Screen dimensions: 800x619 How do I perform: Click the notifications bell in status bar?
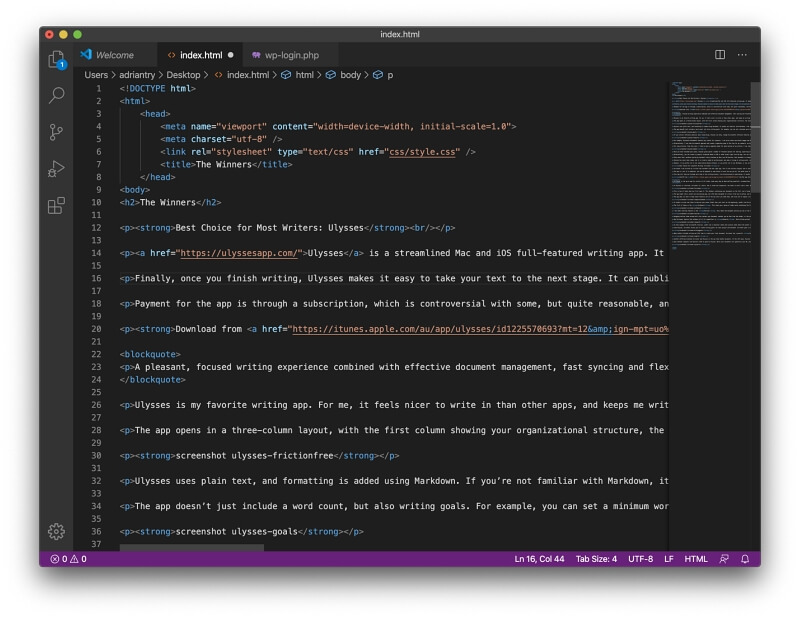745,559
